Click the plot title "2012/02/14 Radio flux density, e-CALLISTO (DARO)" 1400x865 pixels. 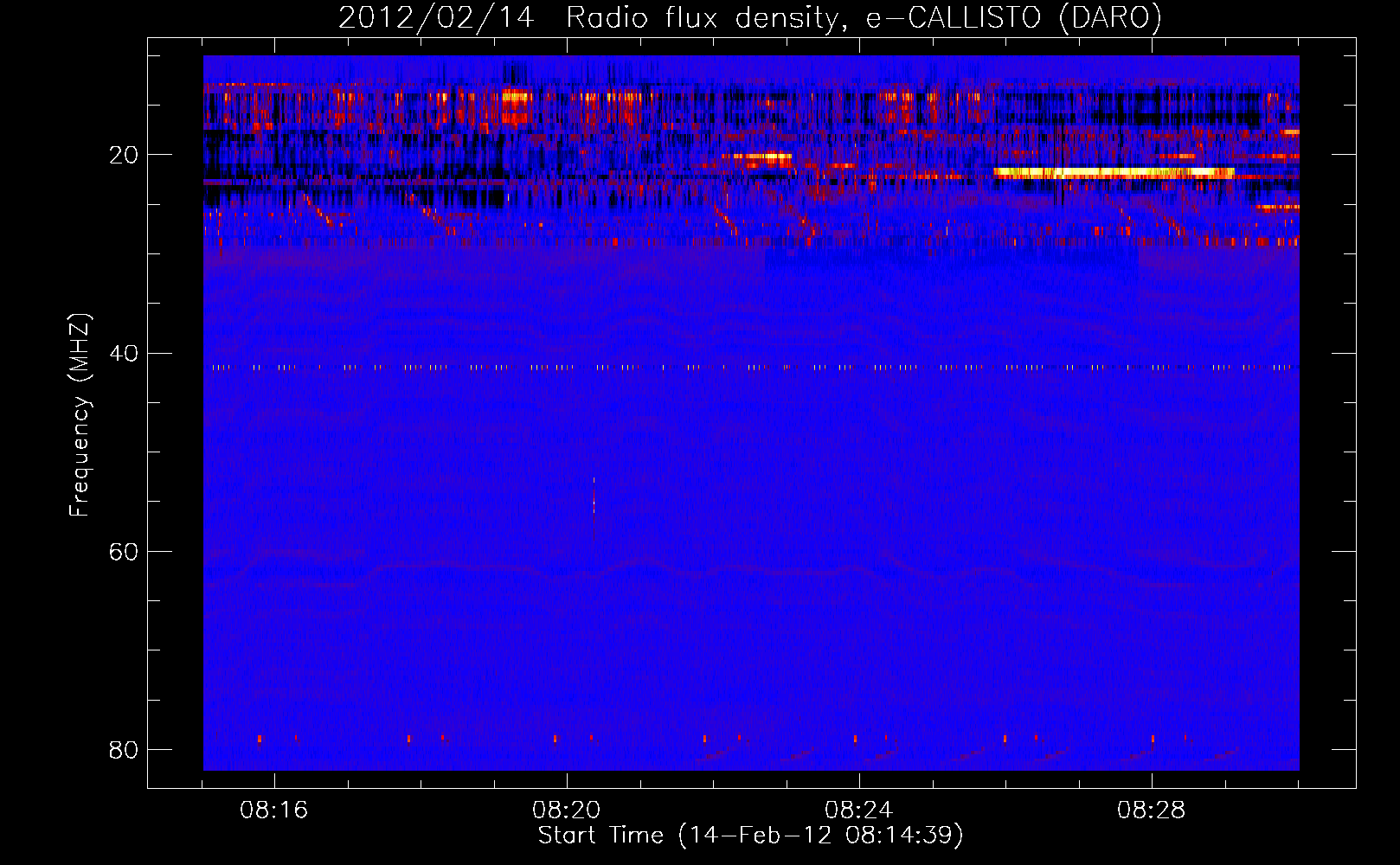[750, 17]
